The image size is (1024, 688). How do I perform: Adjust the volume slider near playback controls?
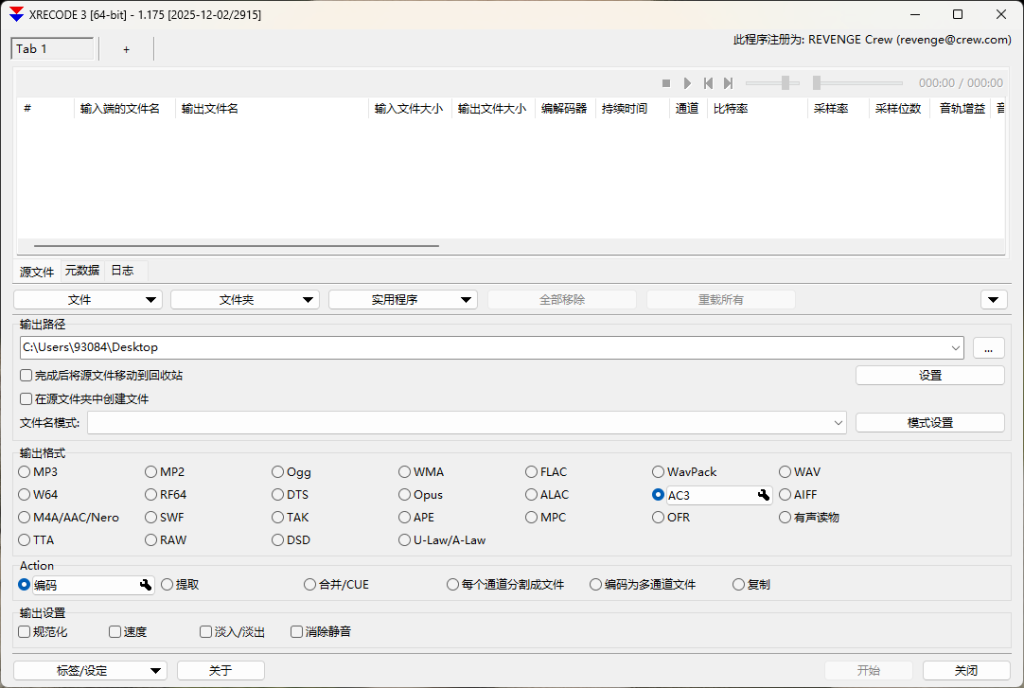tap(787, 83)
